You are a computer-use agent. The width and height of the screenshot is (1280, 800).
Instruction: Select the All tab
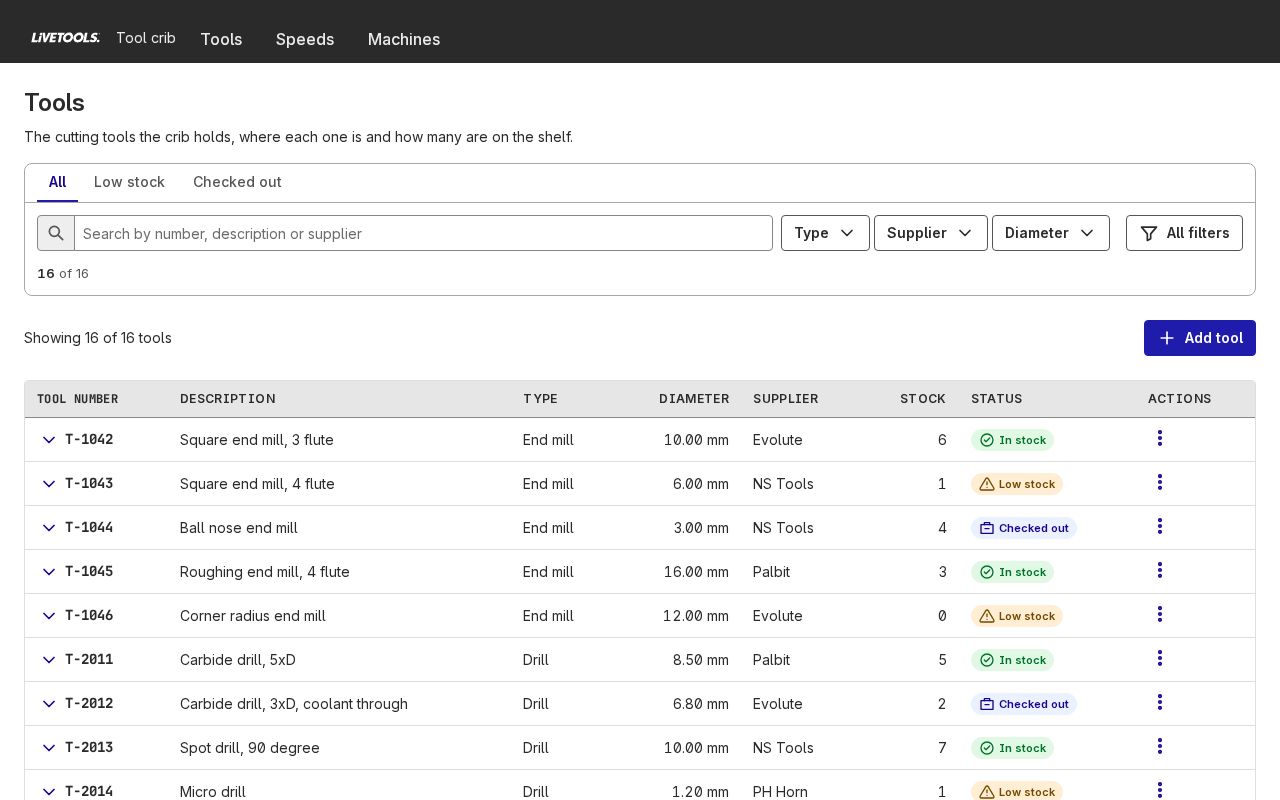coord(57,182)
